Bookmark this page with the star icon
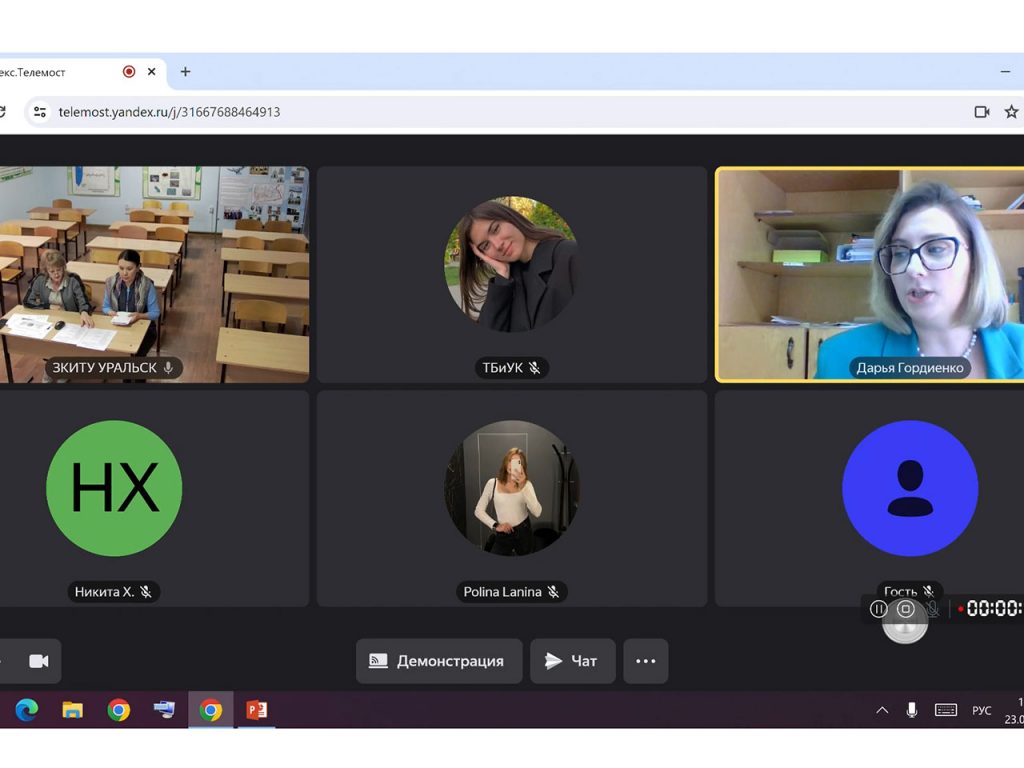 coord(1011,112)
